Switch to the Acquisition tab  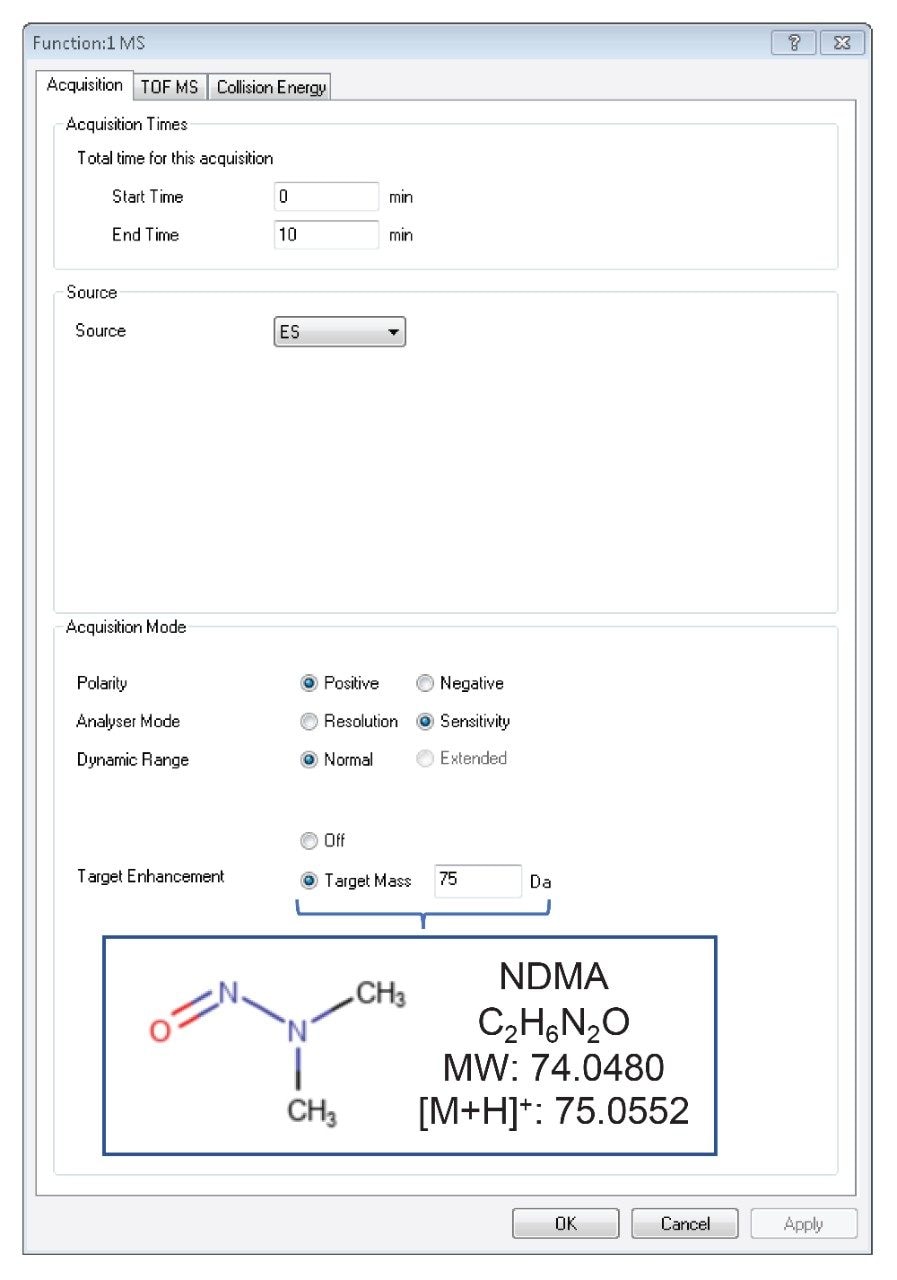(85, 85)
